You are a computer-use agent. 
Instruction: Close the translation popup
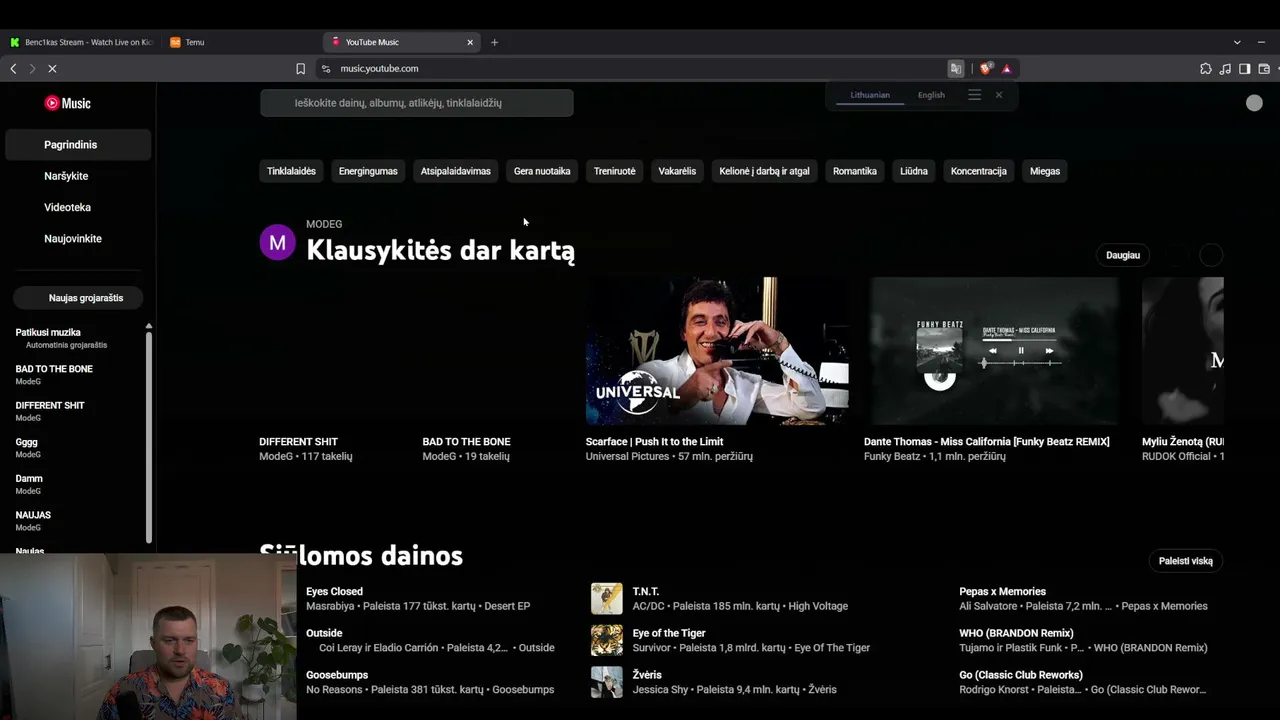point(998,95)
